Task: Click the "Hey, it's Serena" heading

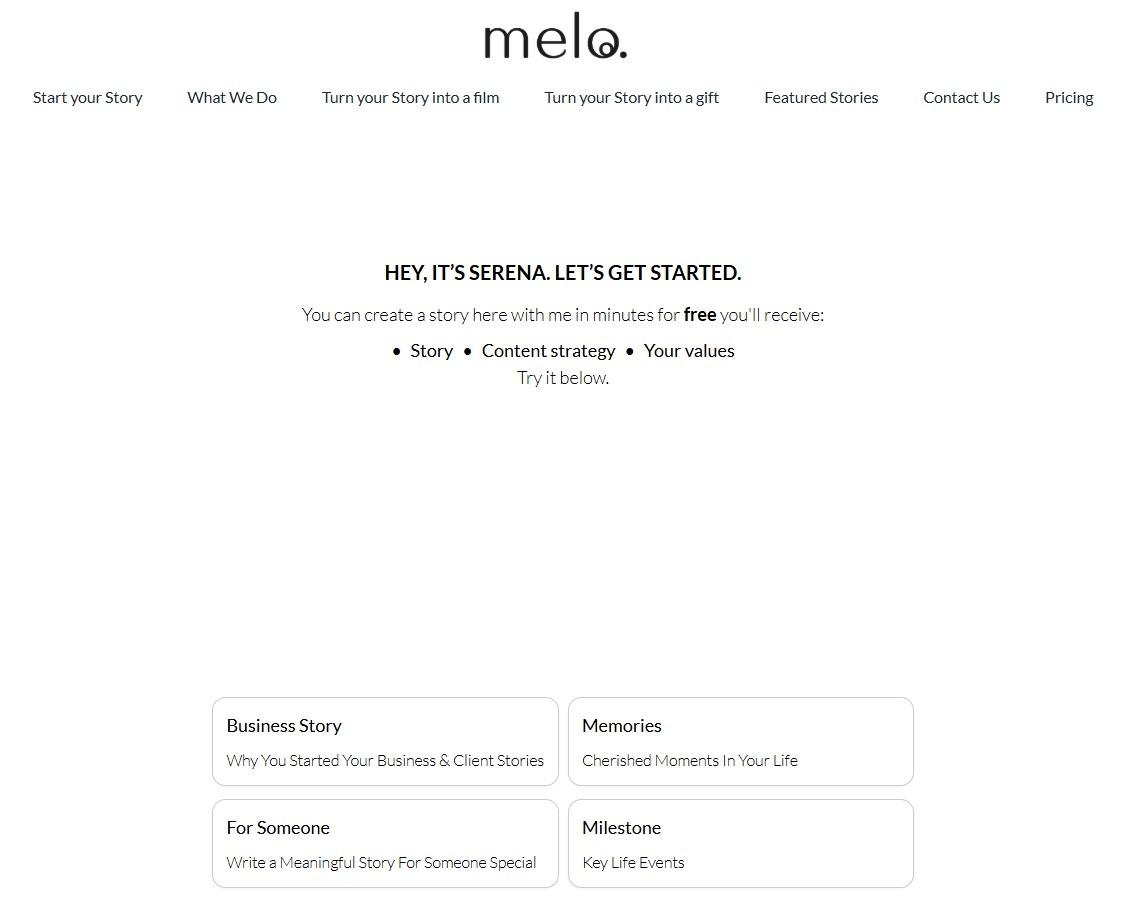Action: click(562, 273)
